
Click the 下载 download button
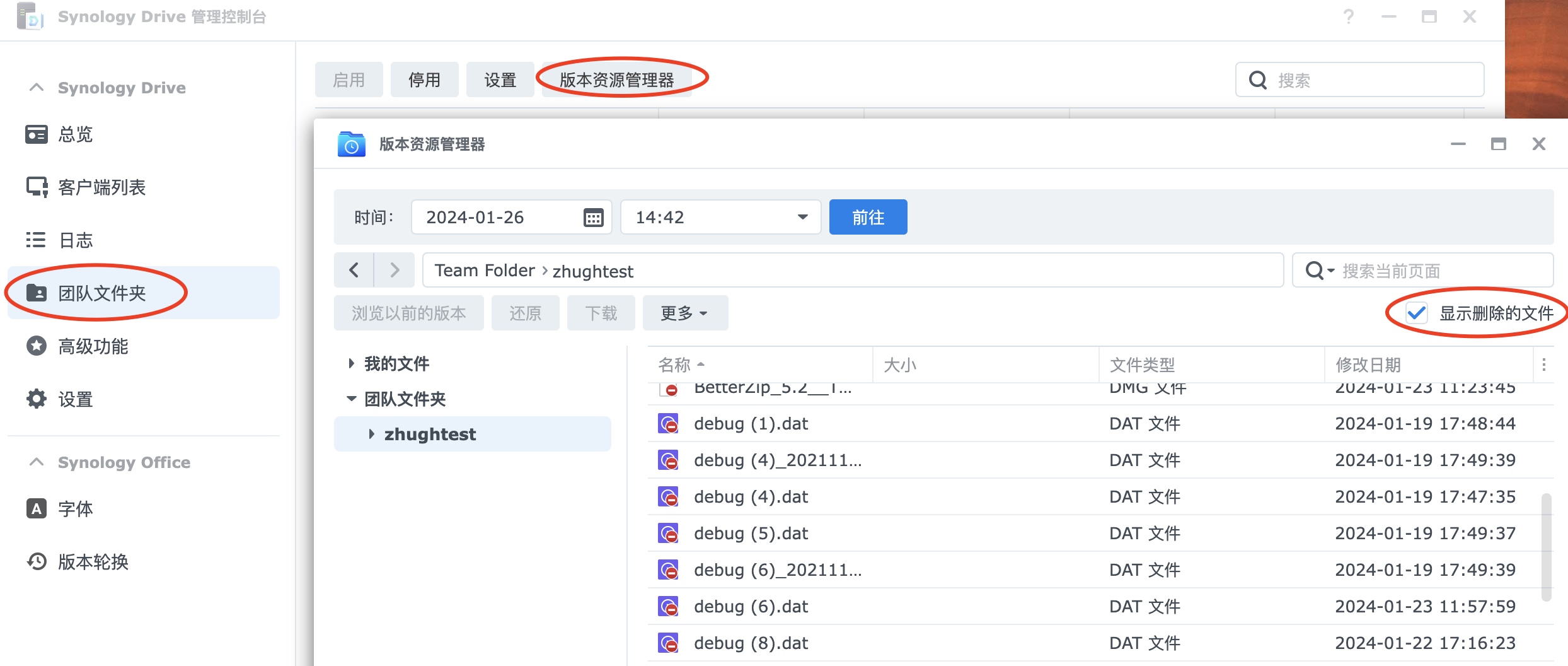tap(601, 313)
